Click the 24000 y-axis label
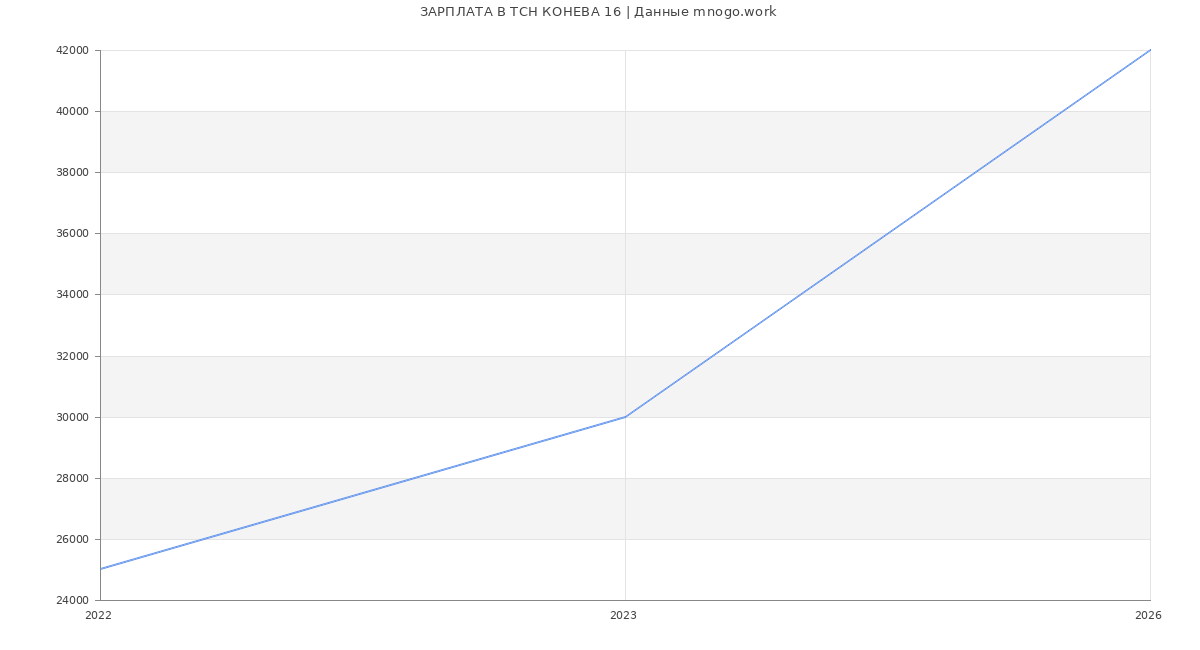1200x650 pixels. tap(72, 600)
